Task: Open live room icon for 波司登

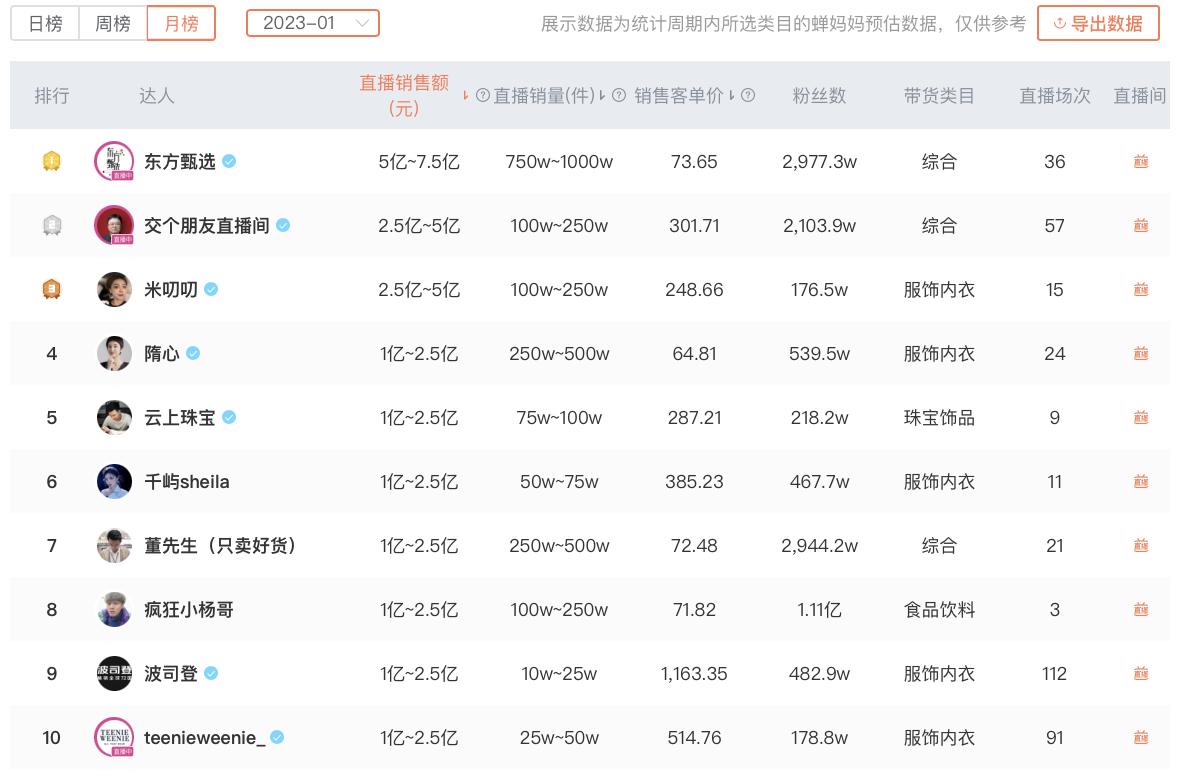Action: (x=1141, y=672)
